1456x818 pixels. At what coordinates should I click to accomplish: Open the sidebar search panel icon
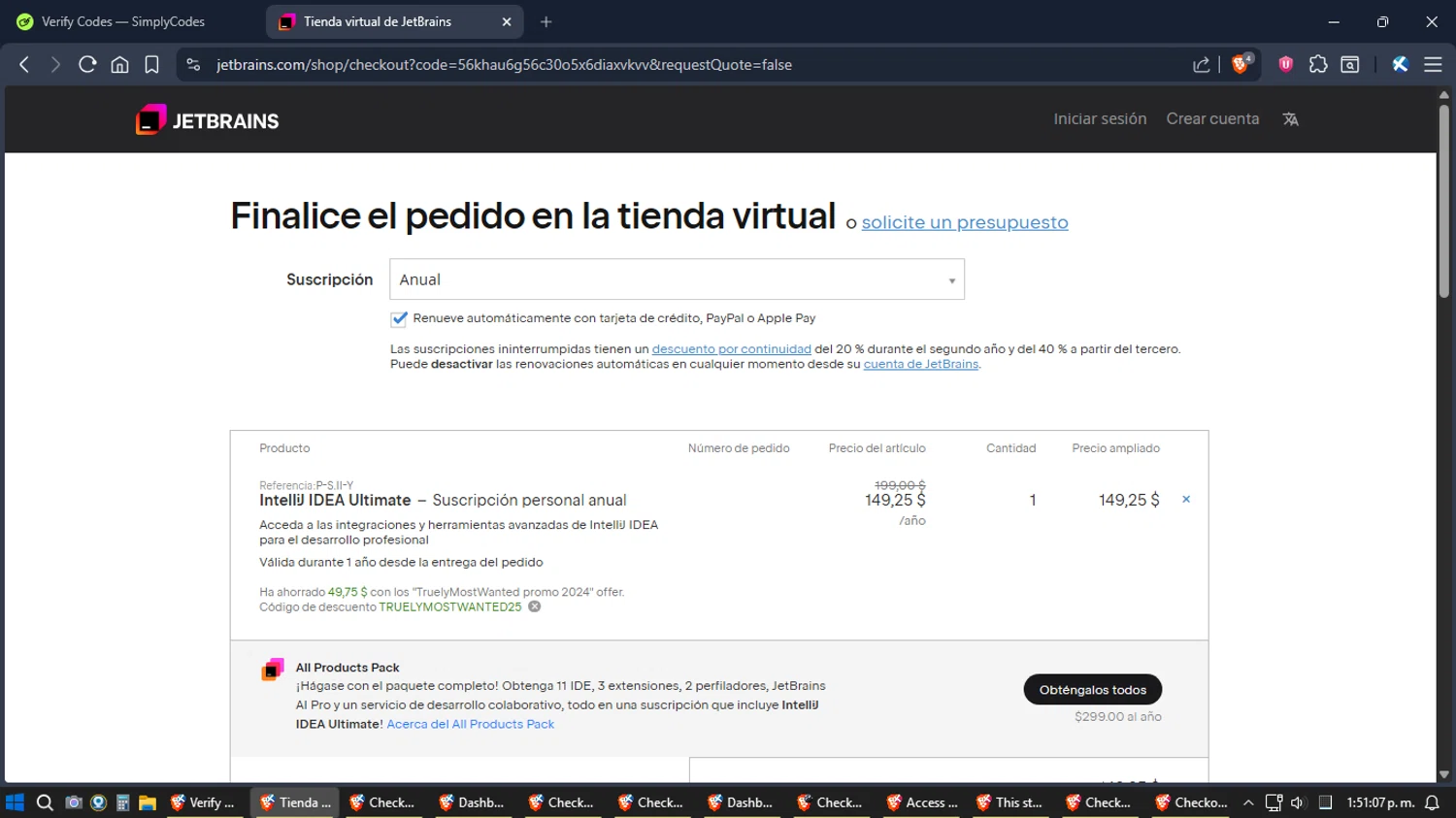pyautogui.click(x=1349, y=64)
